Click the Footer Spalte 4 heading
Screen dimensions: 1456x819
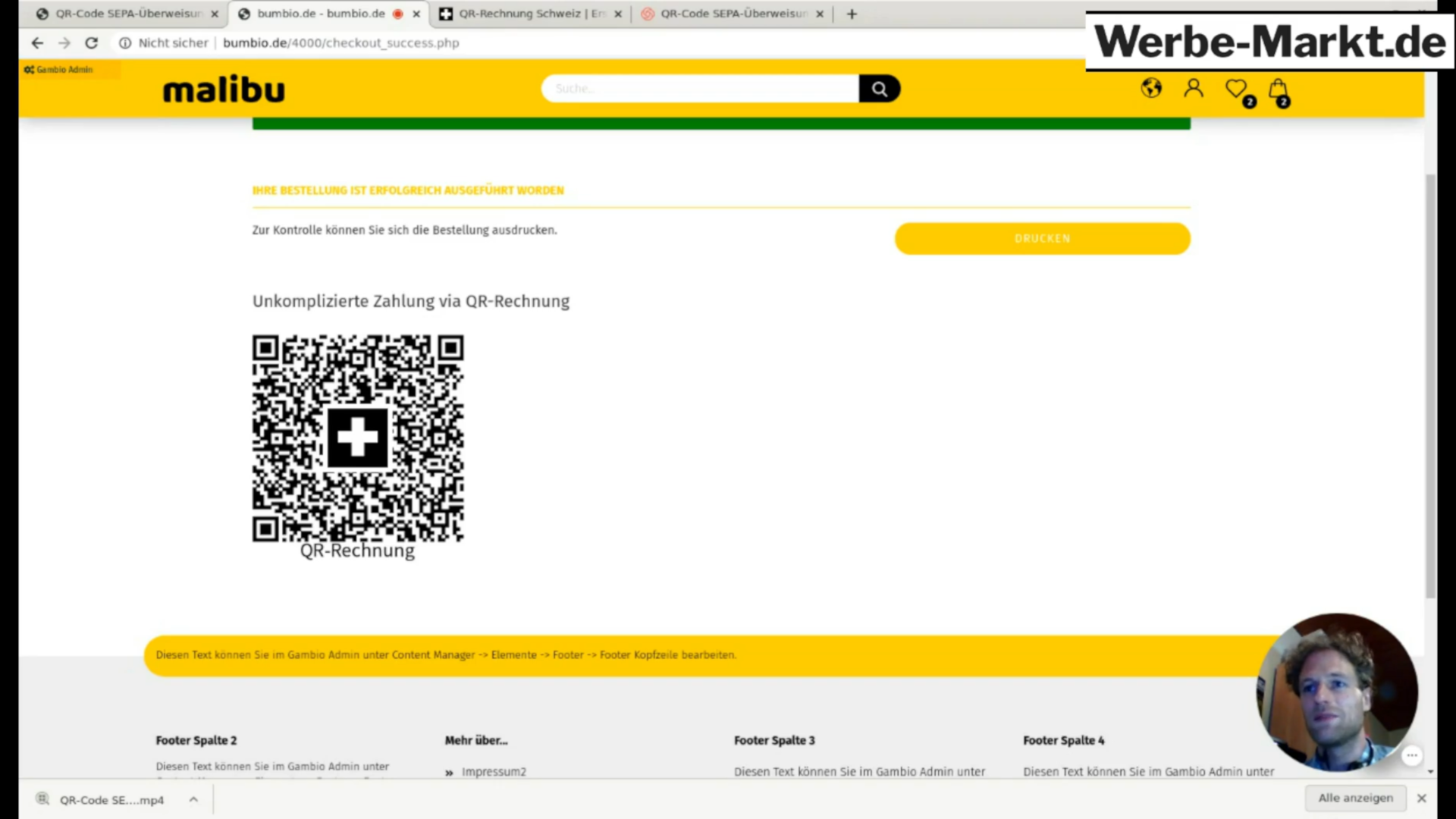1063,740
